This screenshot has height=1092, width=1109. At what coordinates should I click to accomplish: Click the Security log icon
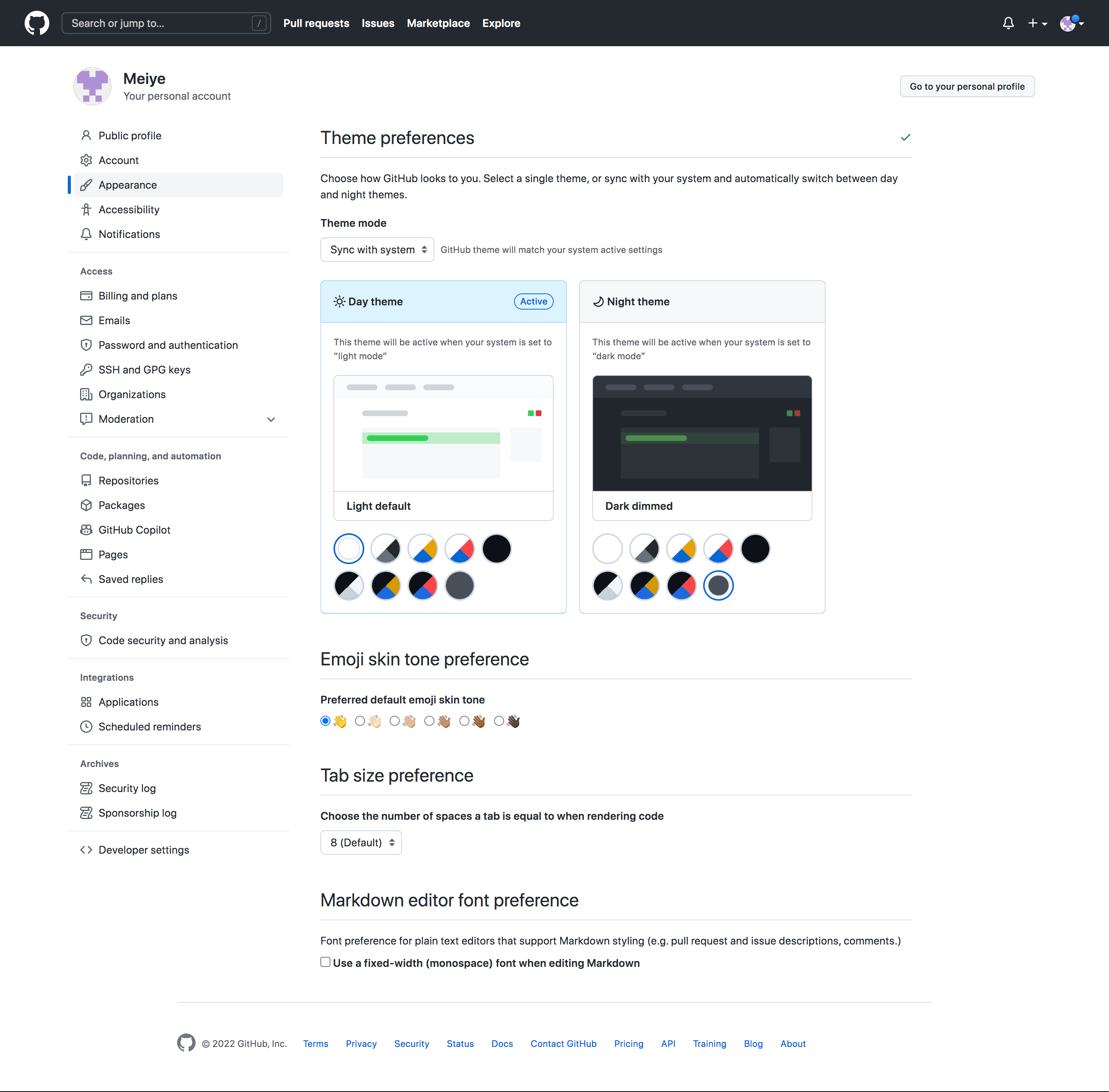point(86,789)
